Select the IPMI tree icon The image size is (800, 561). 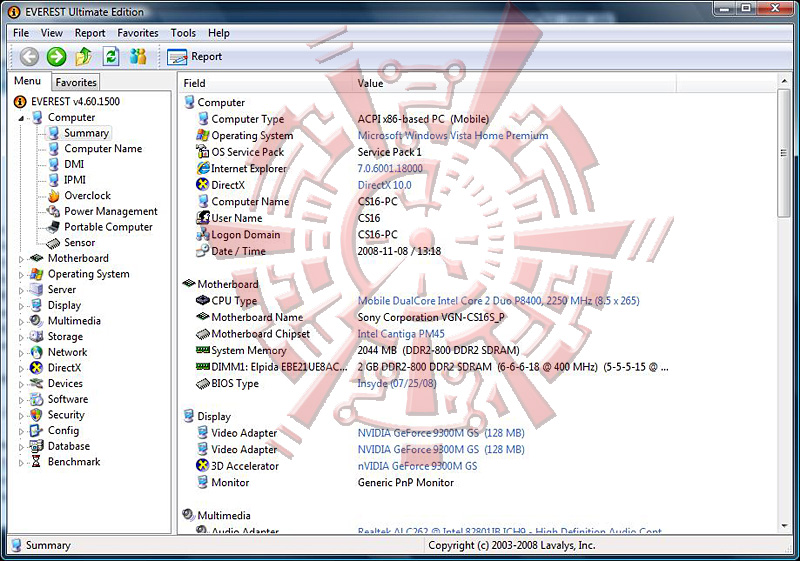pyautogui.click(x=53, y=180)
